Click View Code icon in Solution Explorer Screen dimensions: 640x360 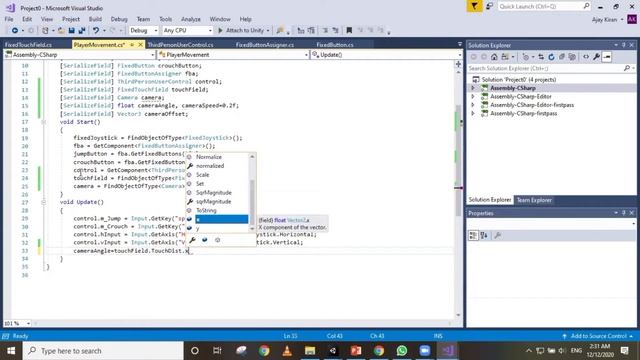pos(586,57)
